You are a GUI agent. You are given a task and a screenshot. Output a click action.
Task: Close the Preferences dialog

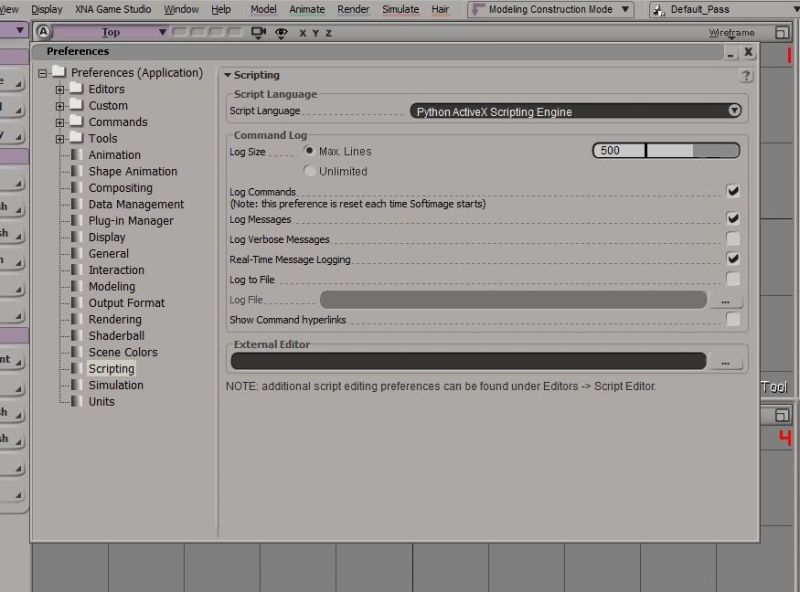tap(748, 52)
